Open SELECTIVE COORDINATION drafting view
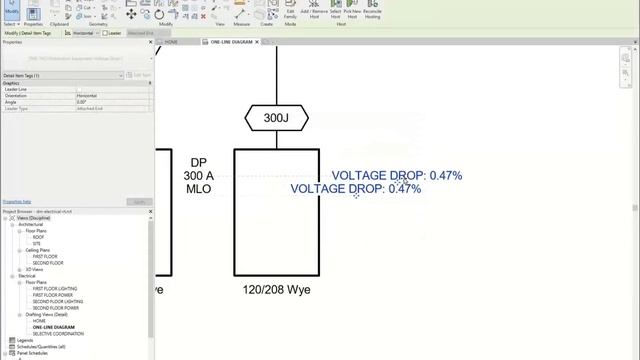 58,334
